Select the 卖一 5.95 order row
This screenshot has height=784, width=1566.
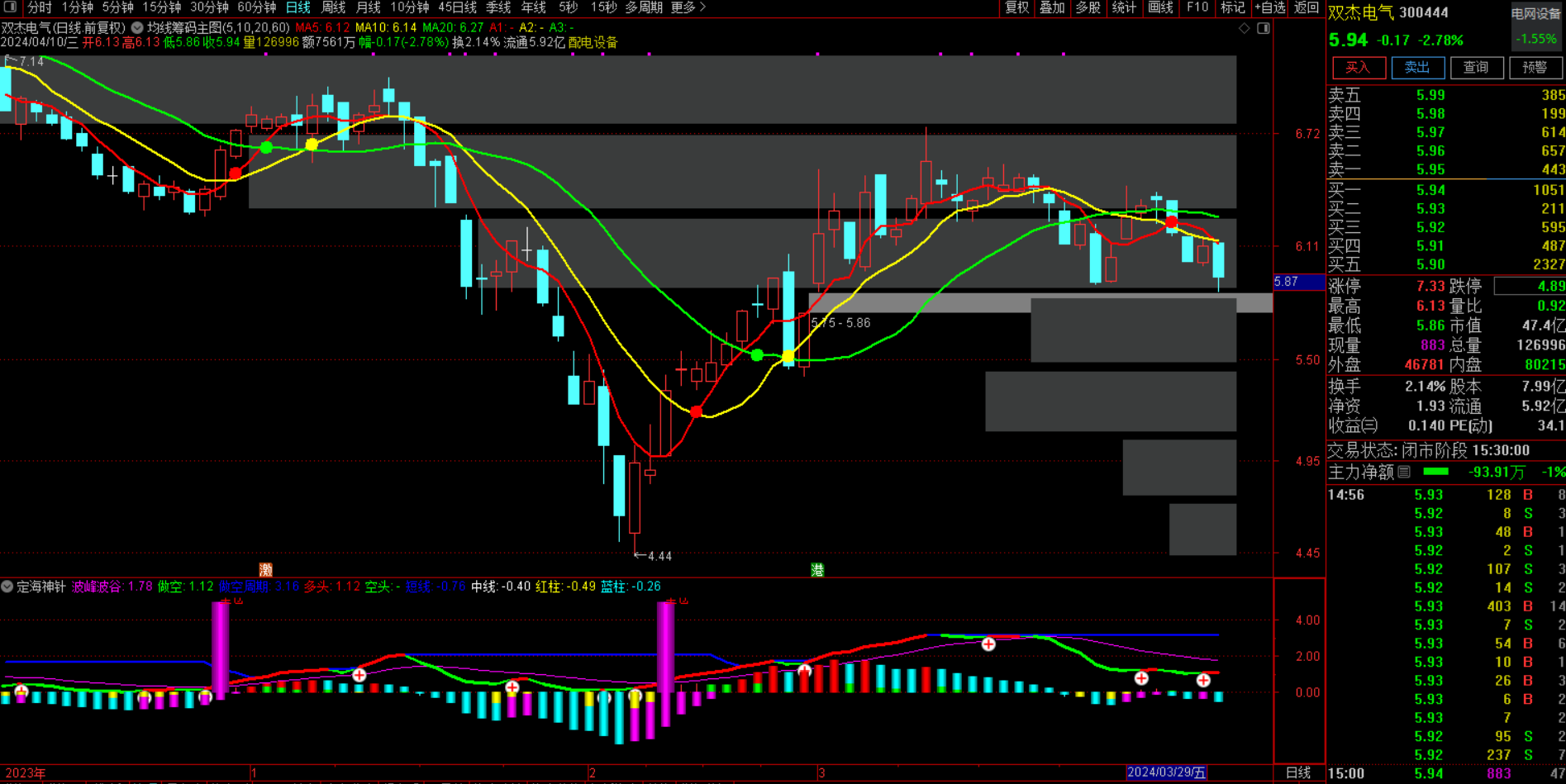(1446, 169)
